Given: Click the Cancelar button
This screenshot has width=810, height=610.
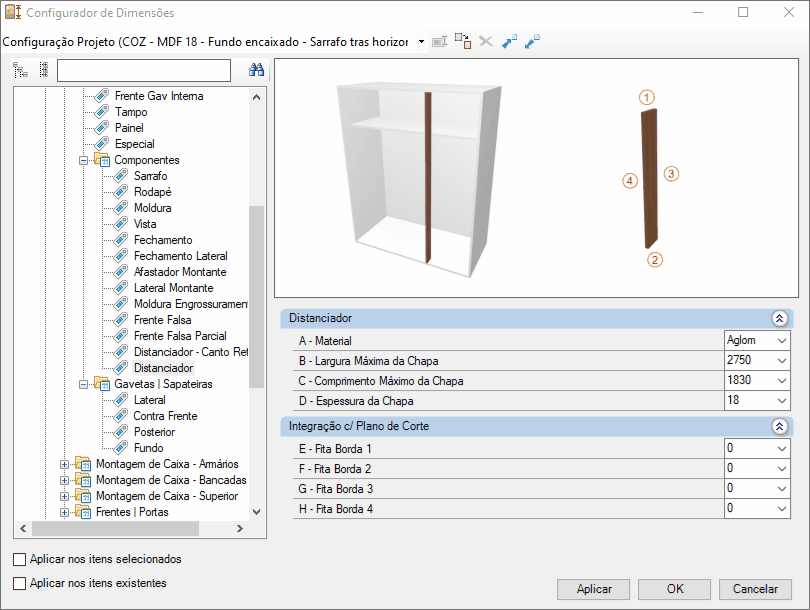Looking at the screenshot, I should [755, 589].
